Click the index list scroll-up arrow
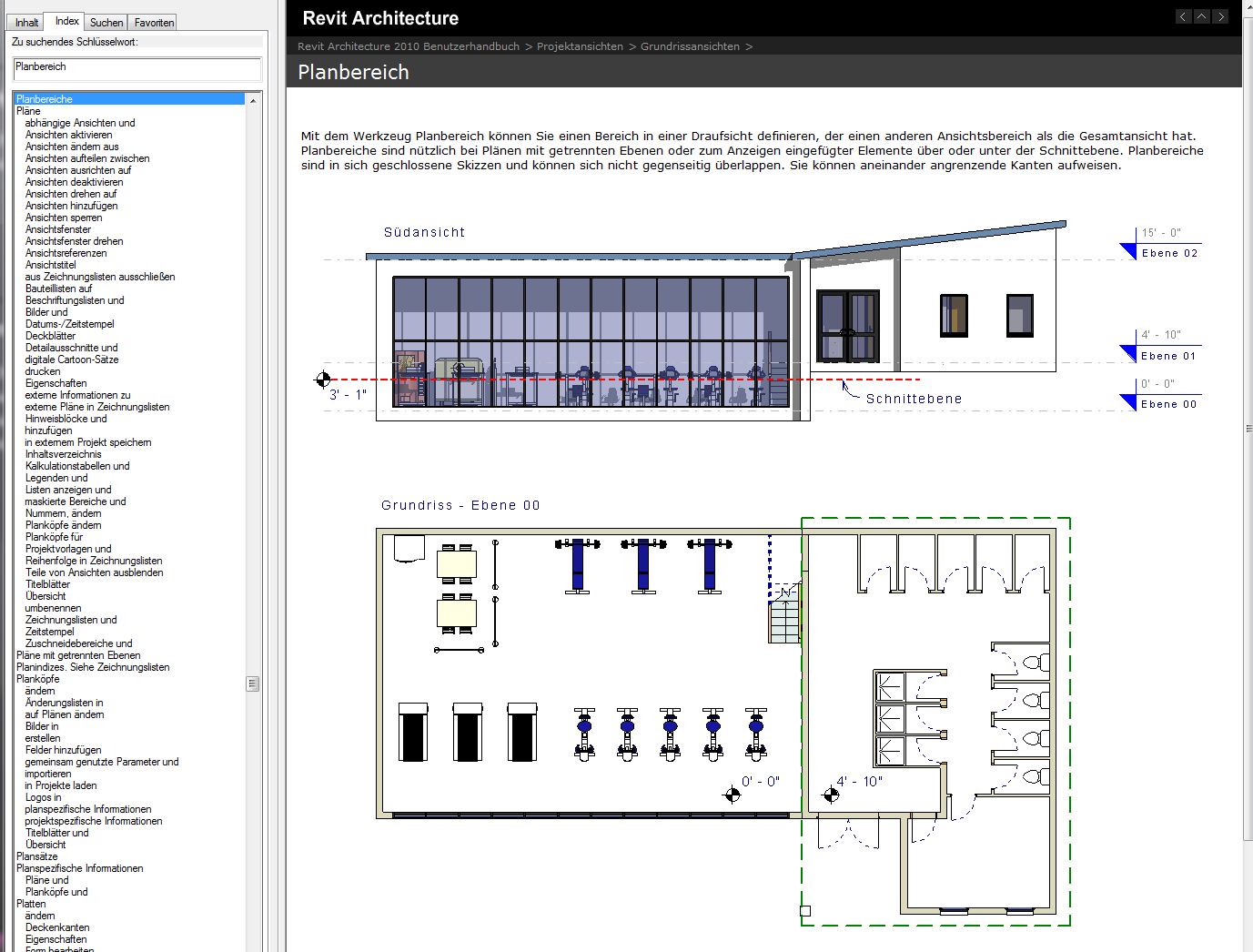Screen dimensions: 1253x952 253,100
